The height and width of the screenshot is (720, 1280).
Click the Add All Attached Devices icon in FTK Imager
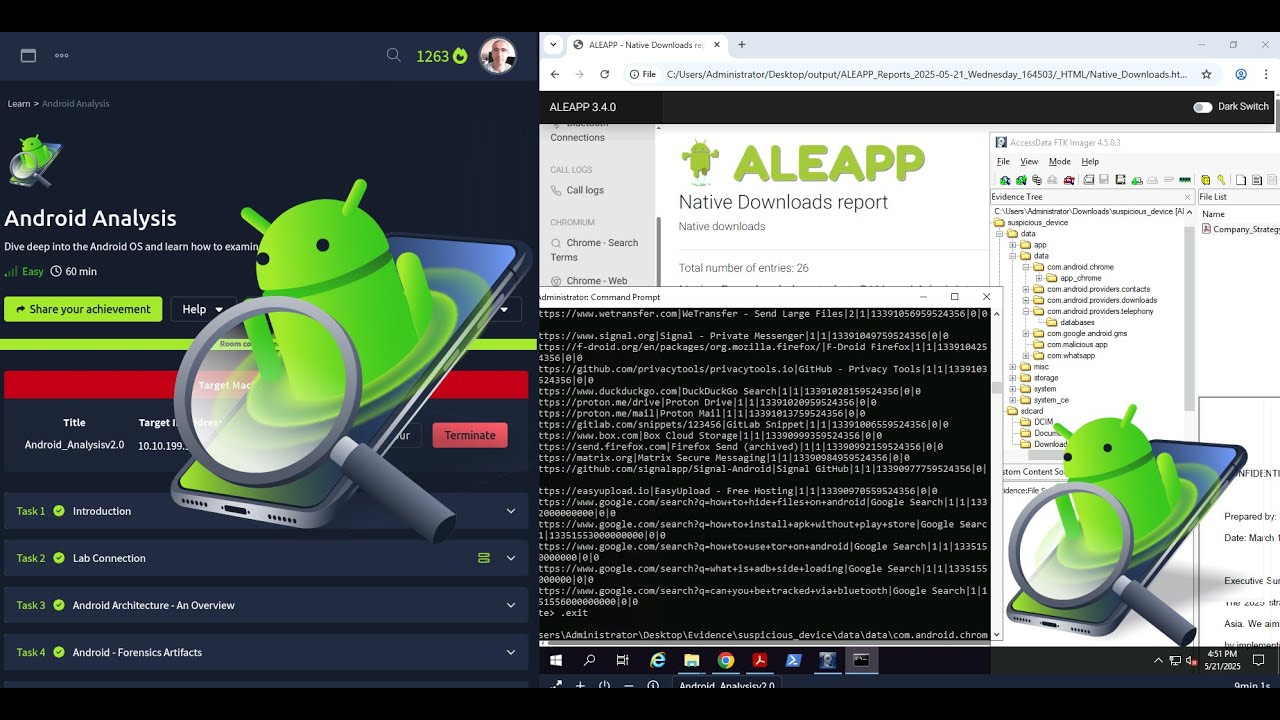(x=1021, y=180)
